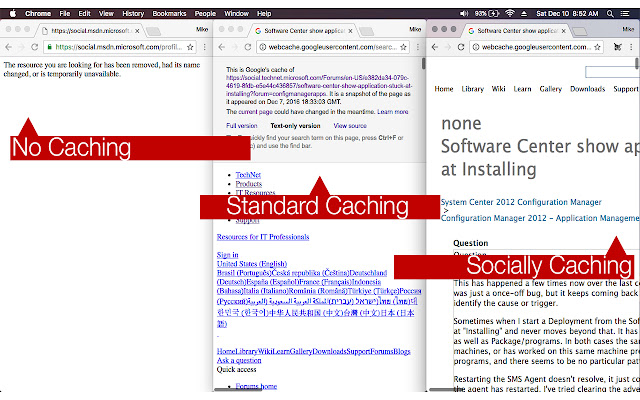Open the Help menu

coord(264,13)
